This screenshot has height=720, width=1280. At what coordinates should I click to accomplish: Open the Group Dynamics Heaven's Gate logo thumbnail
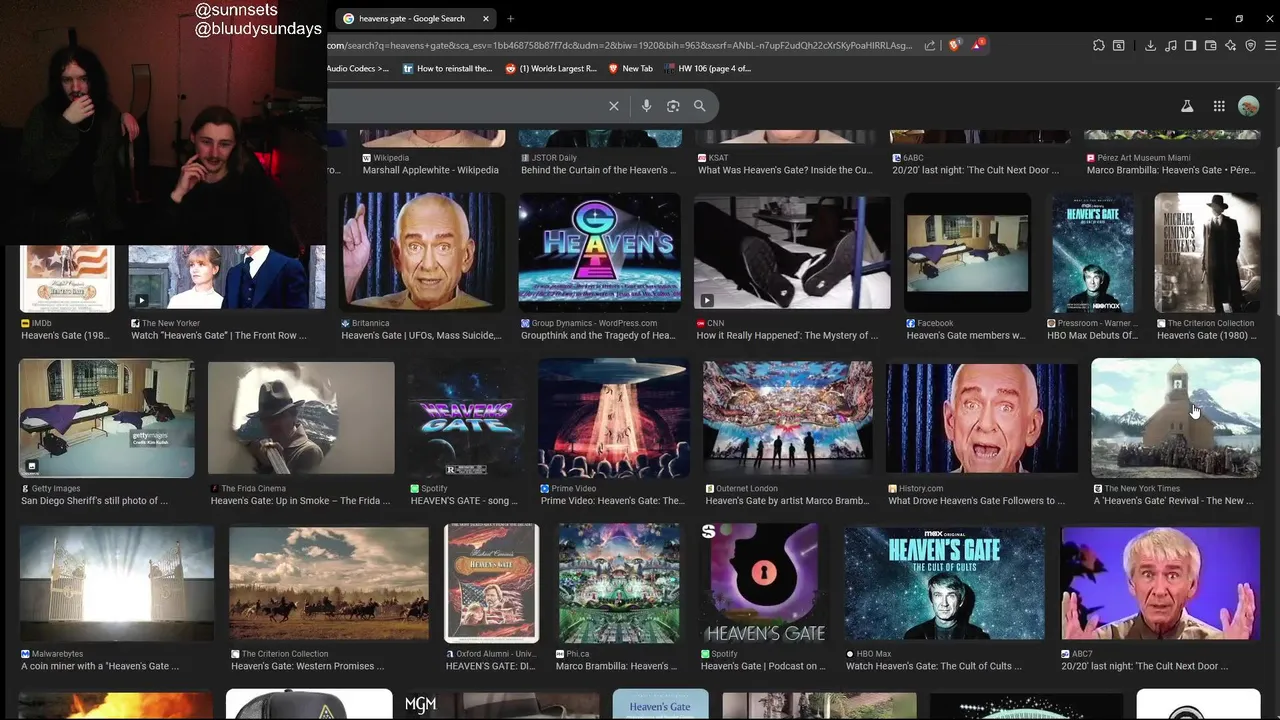(x=599, y=251)
